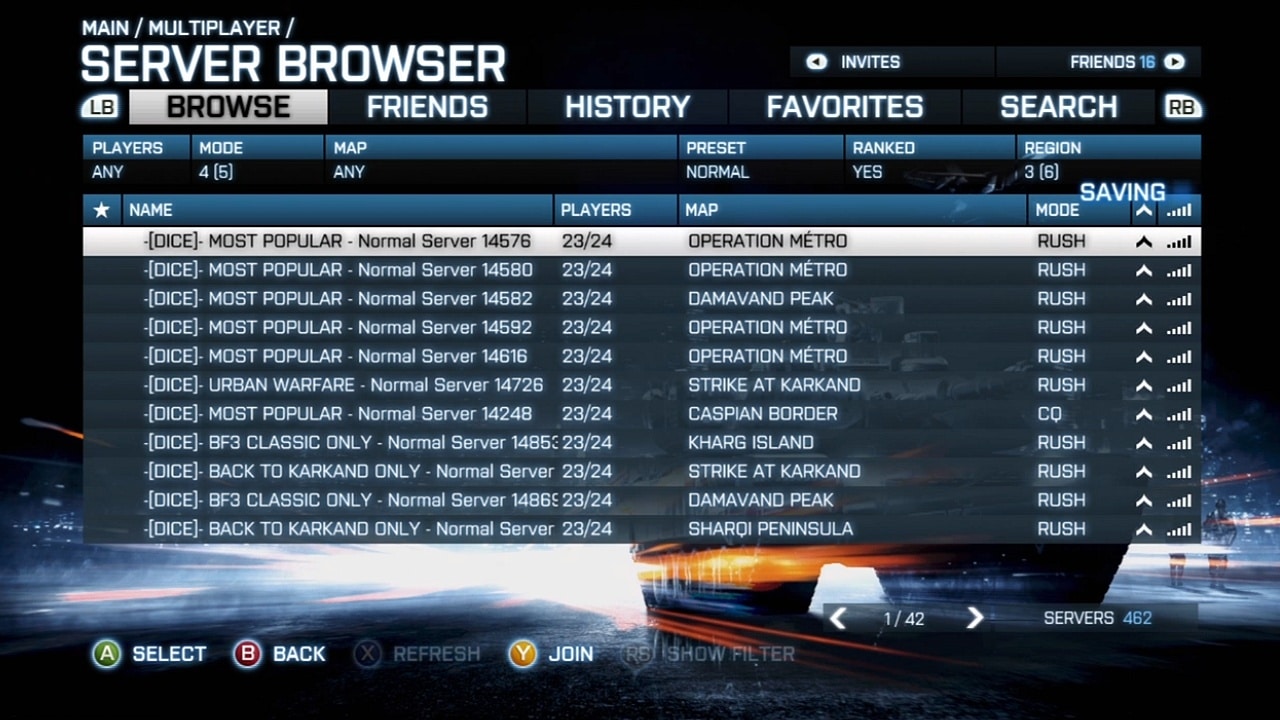1280x720 pixels.
Task: Click right arrow beside Friends 16
Action: click(1174, 62)
